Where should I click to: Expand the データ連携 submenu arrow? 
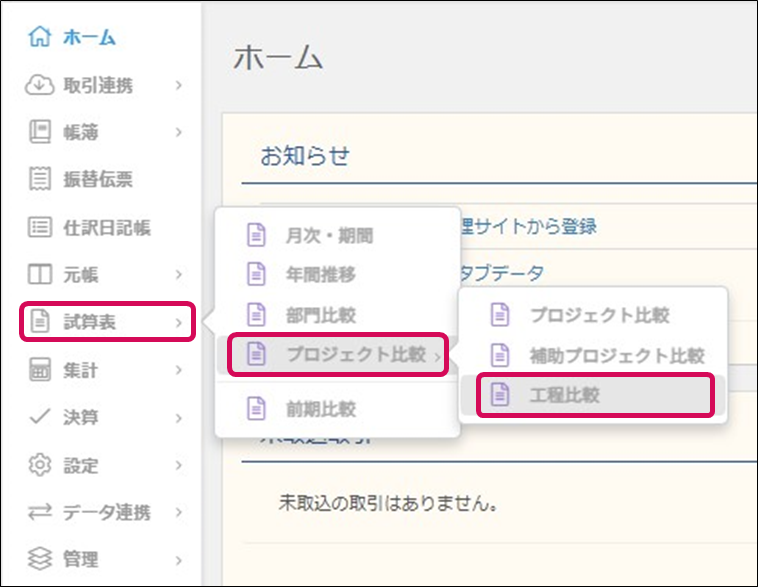(179, 513)
